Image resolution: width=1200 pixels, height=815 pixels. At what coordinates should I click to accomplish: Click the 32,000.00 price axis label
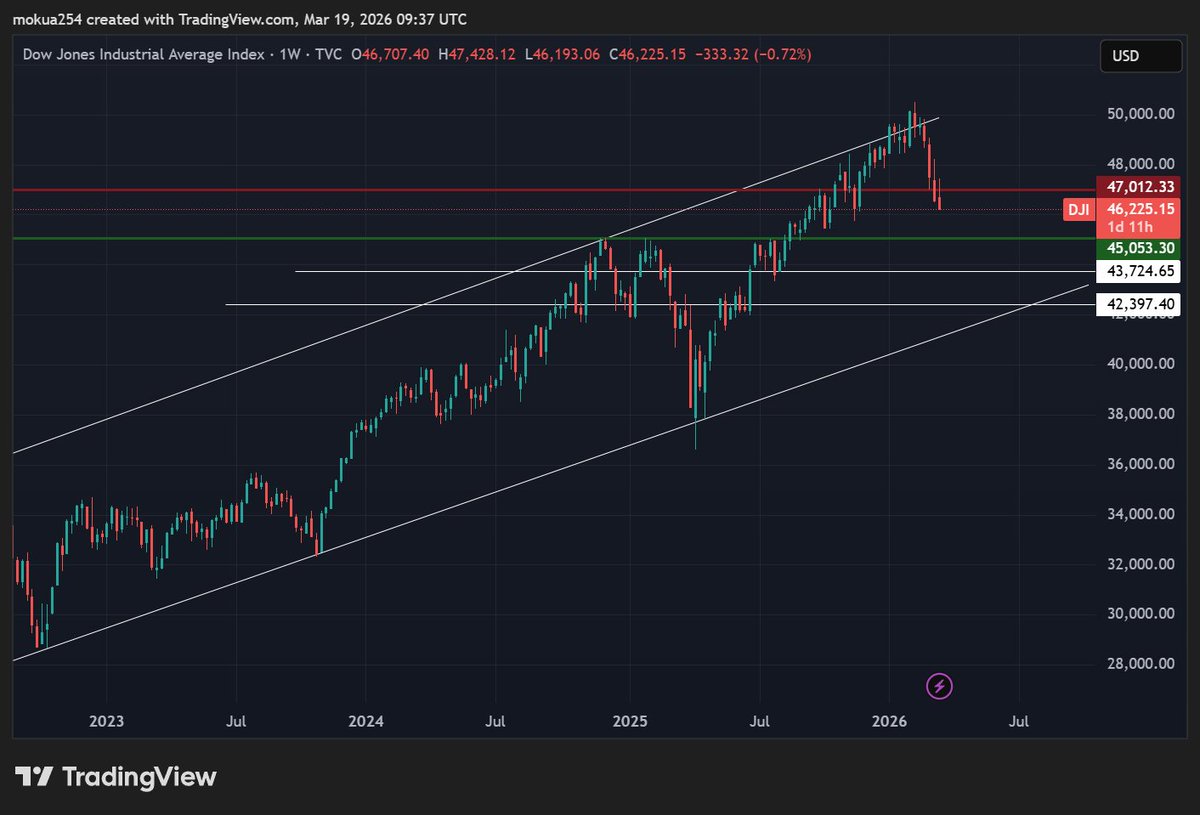coord(1140,564)
